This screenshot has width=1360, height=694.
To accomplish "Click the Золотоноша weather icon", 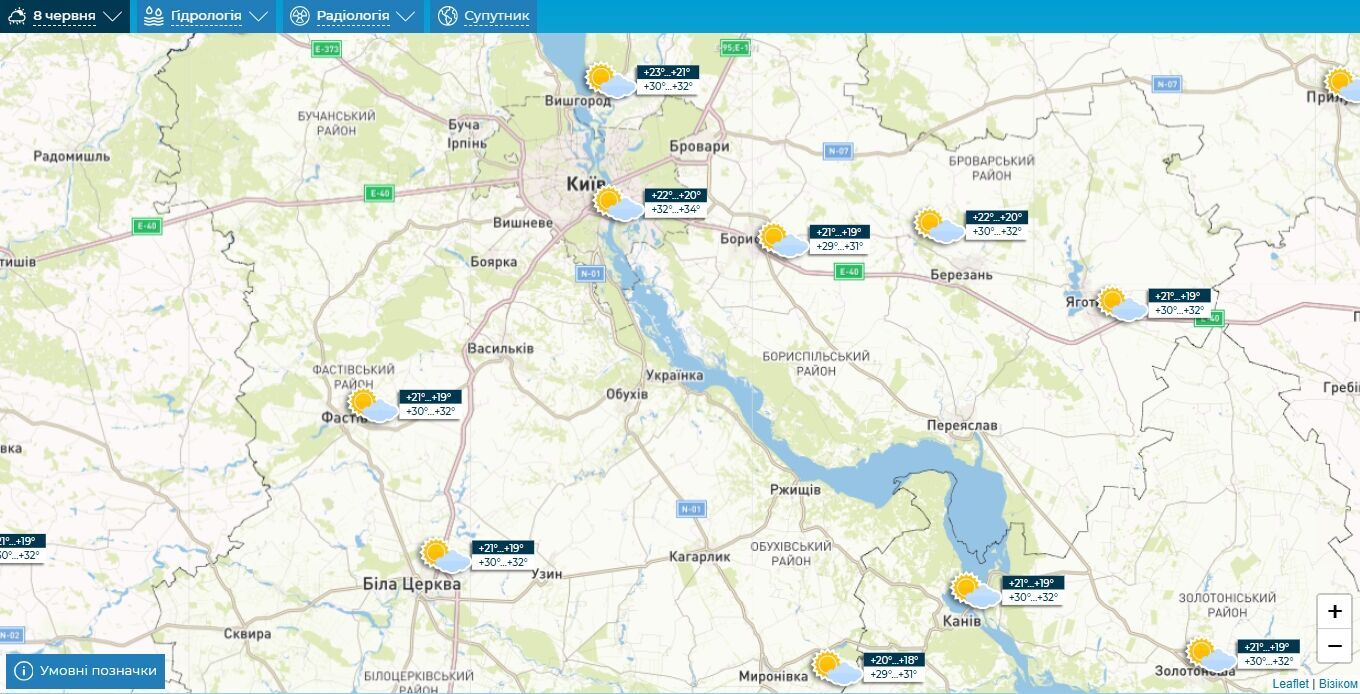I will click(x=1212, y=656).
